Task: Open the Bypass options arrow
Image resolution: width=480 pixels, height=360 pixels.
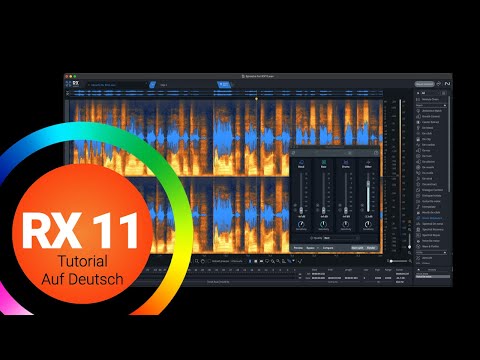Action: pos(318,248)
